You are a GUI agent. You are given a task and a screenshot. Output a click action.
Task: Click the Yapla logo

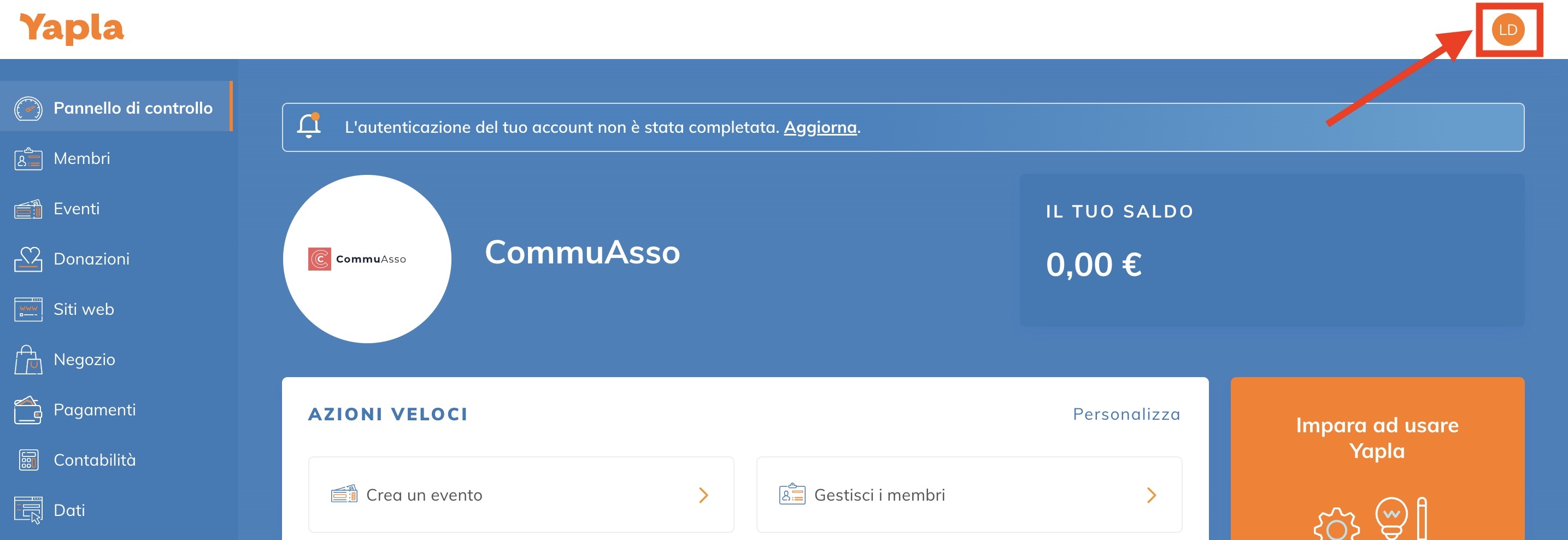pyautogui.click(x=72, y=28)
